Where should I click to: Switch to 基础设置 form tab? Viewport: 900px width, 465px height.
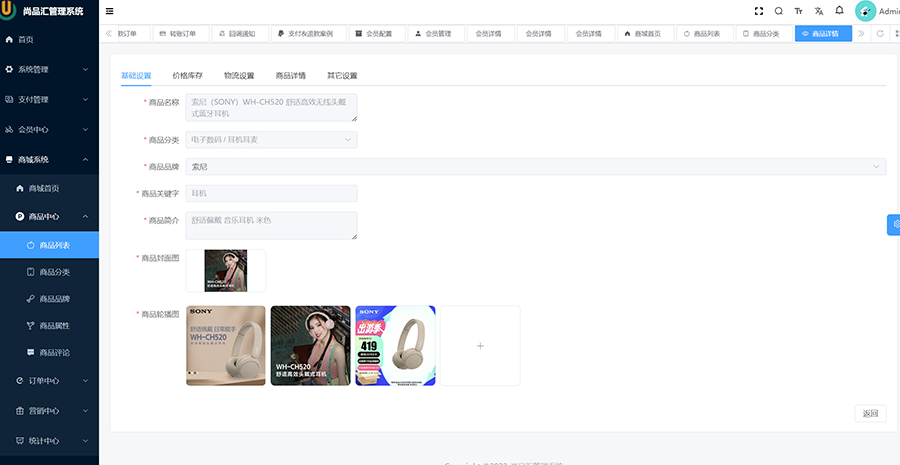(136, 75)
